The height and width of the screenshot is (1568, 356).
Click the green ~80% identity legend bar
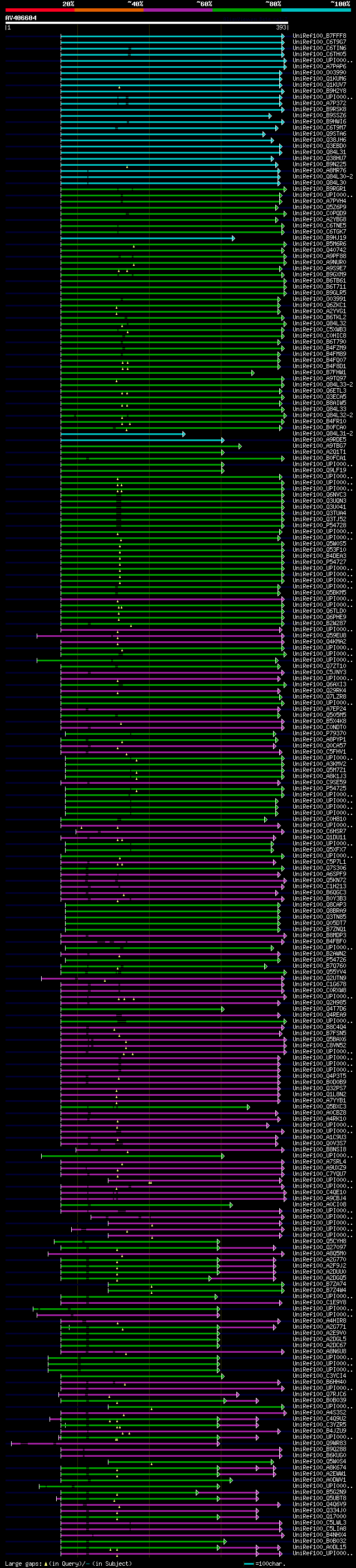click(247, 10)
